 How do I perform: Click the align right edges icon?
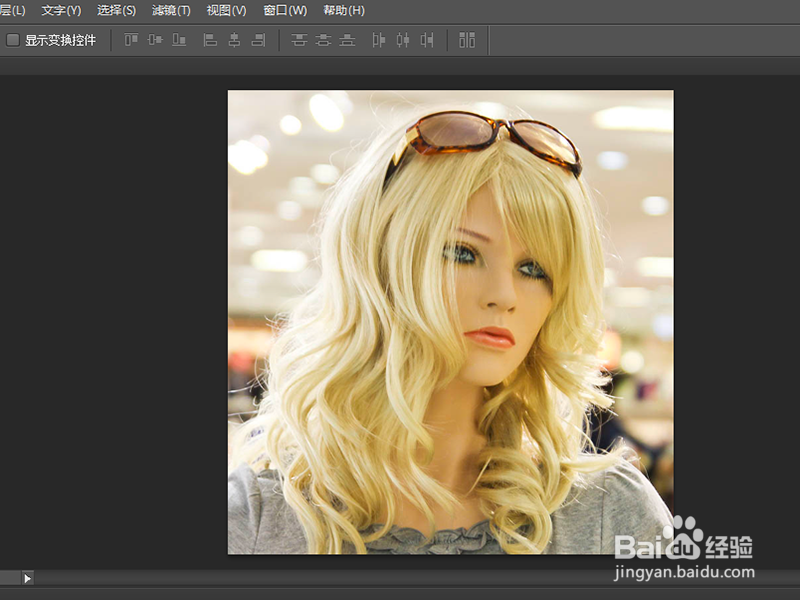(x=258, y=39)
